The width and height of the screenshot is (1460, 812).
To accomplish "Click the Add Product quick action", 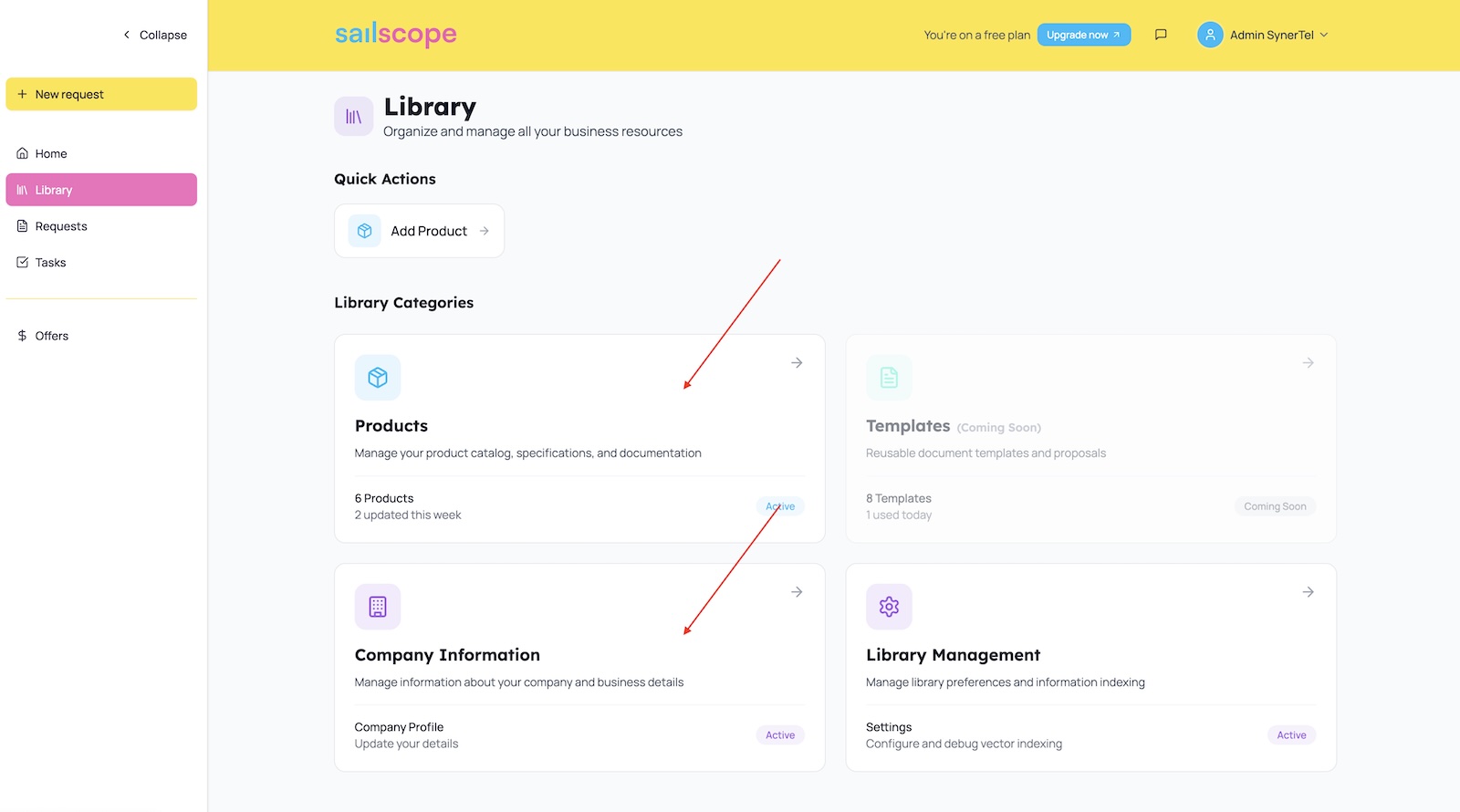I will (419, 231).
